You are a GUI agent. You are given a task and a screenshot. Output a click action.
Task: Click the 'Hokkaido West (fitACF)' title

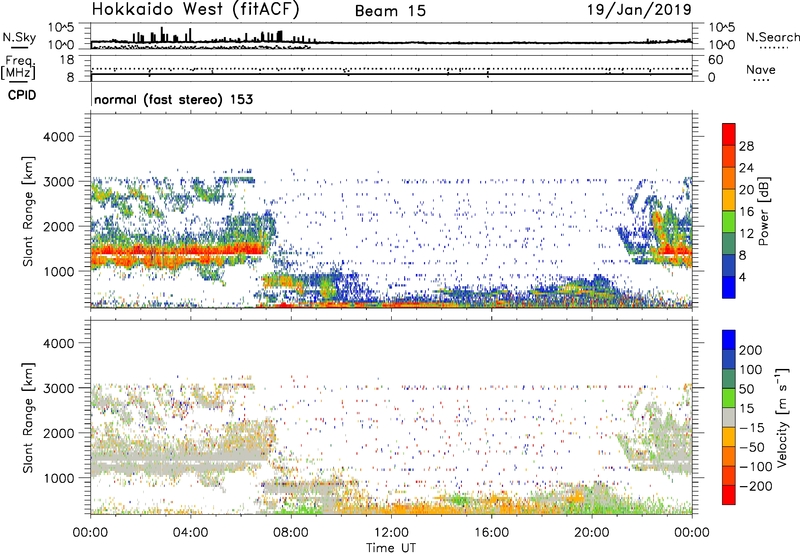pos(195,9)
